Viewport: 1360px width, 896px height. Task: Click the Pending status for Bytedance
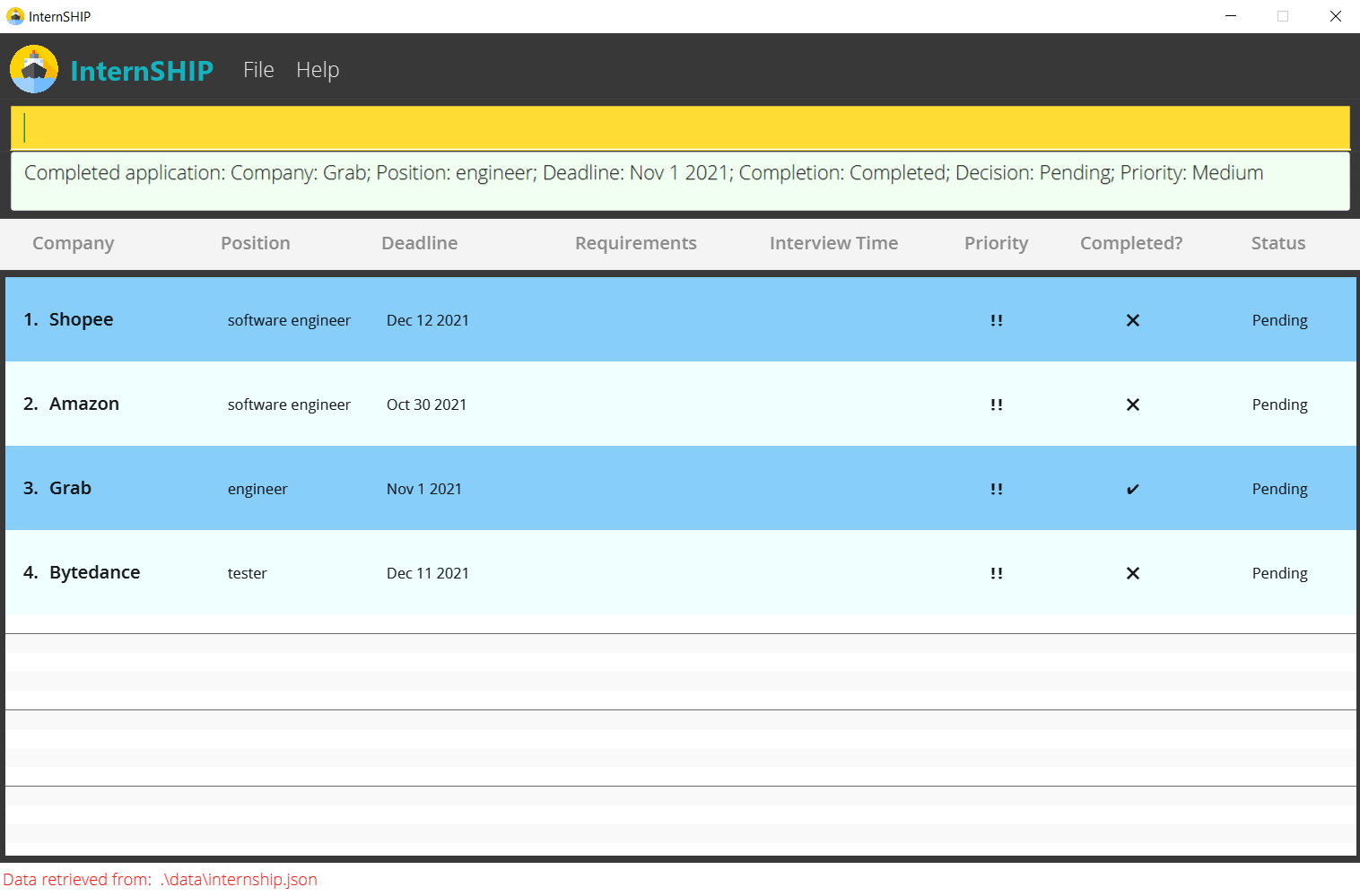coord(1280,573)
